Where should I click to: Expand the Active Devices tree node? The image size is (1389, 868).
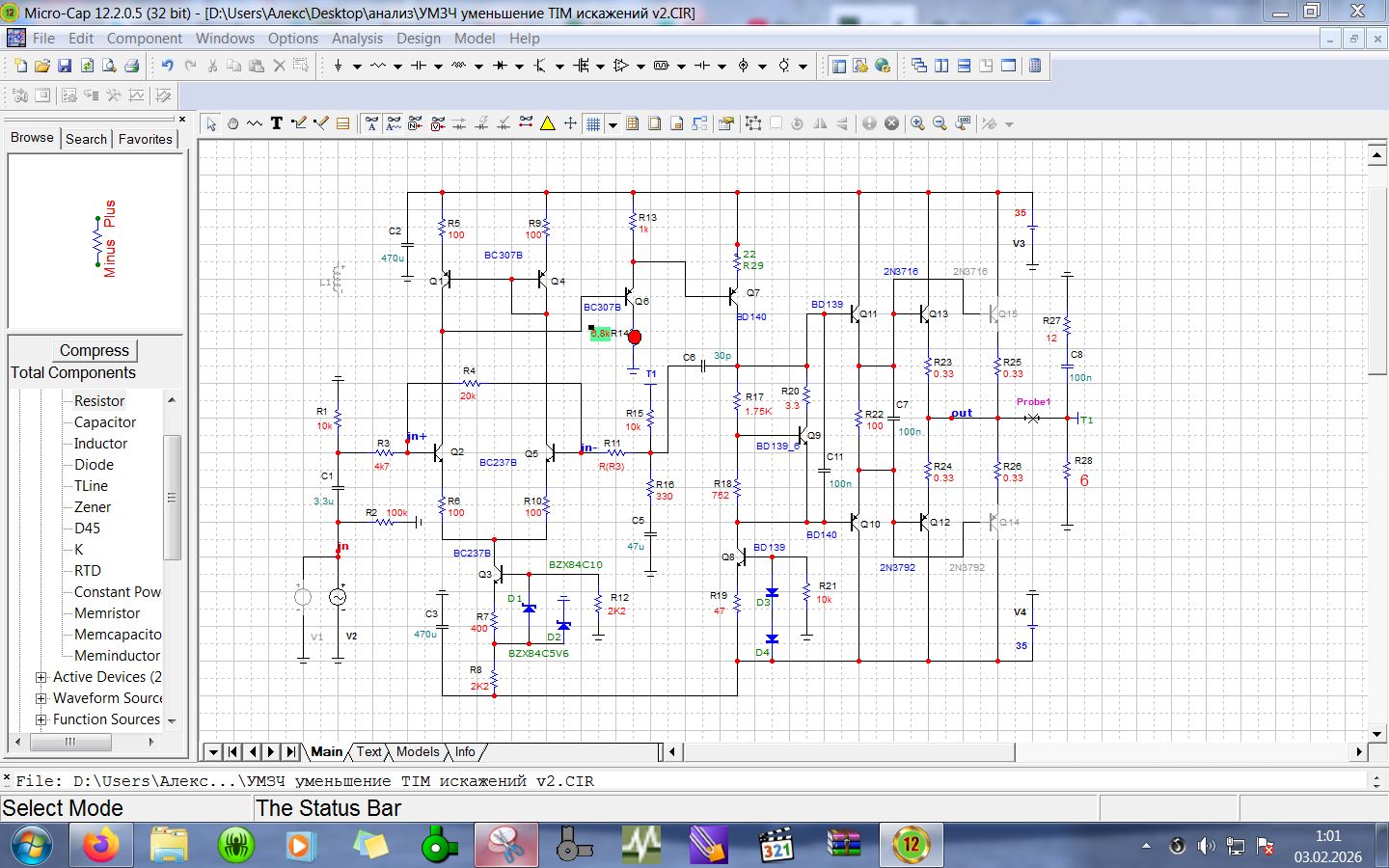pyautogui.click(x=41, y=677)
